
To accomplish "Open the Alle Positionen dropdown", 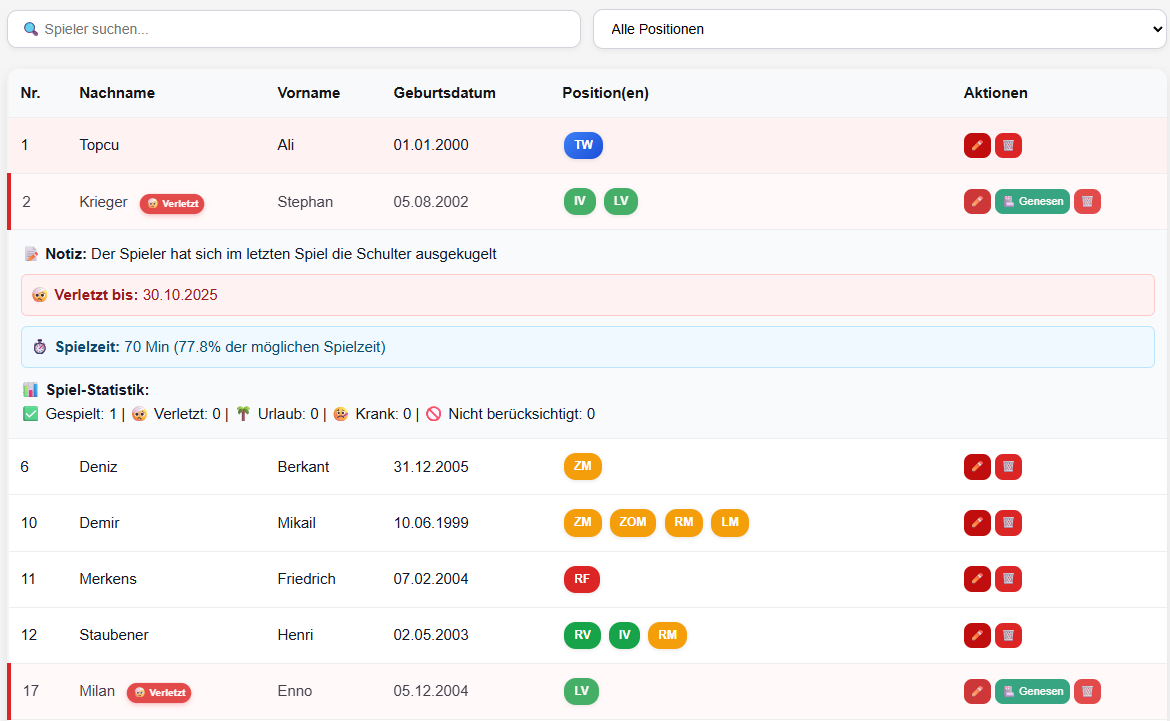I will coord(879,29).
